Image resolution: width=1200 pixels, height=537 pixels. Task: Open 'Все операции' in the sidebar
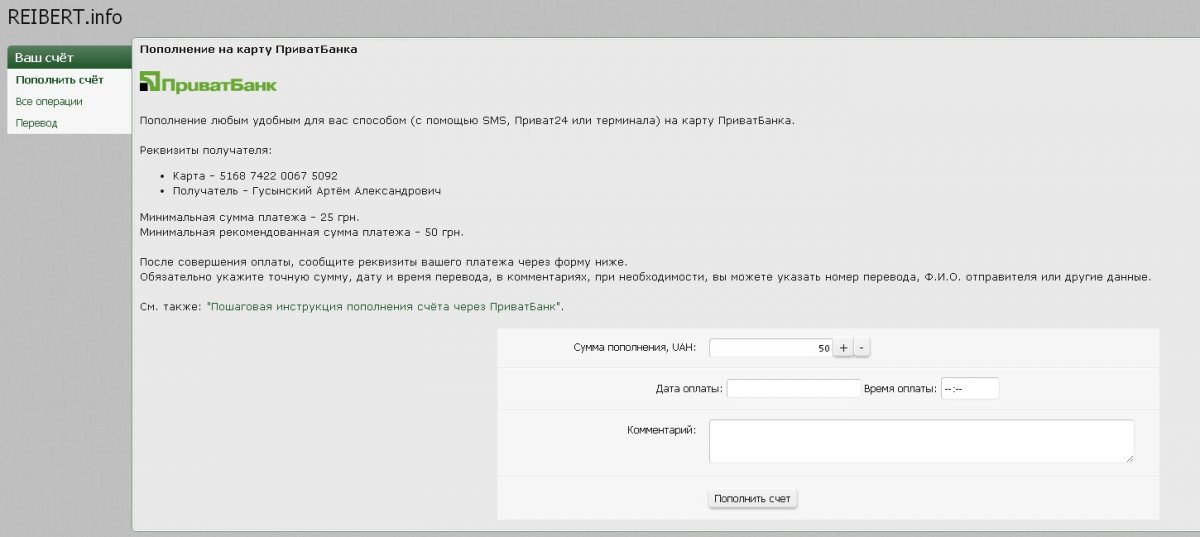49,102
